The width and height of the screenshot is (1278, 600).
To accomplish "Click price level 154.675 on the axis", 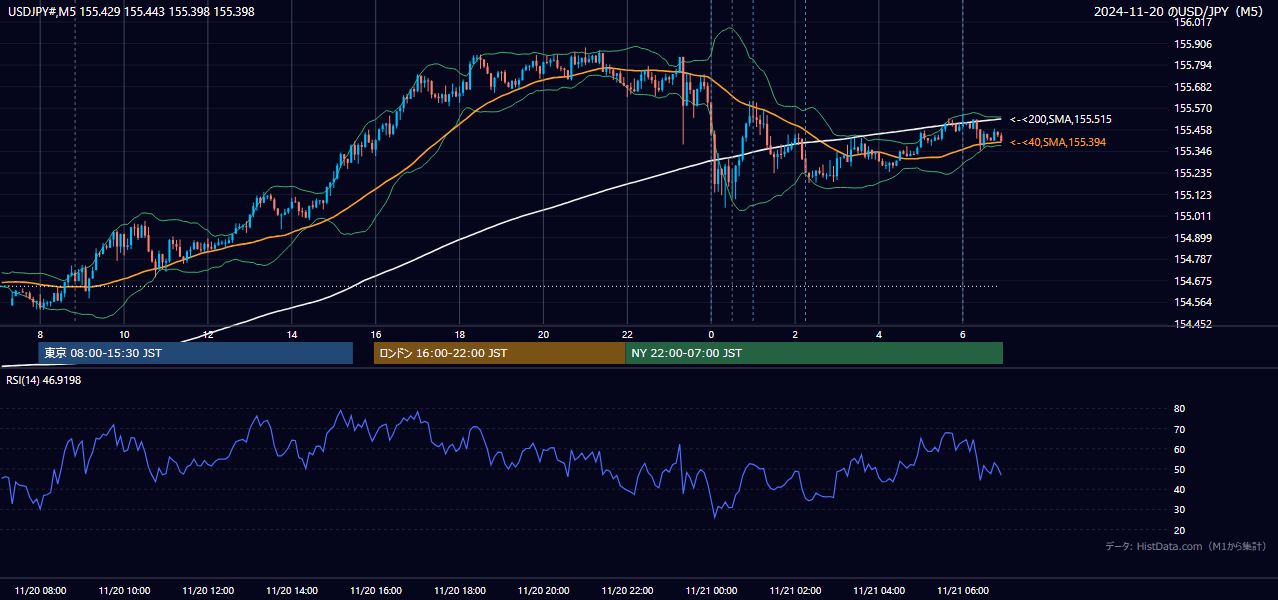I will click(1193, 281).
